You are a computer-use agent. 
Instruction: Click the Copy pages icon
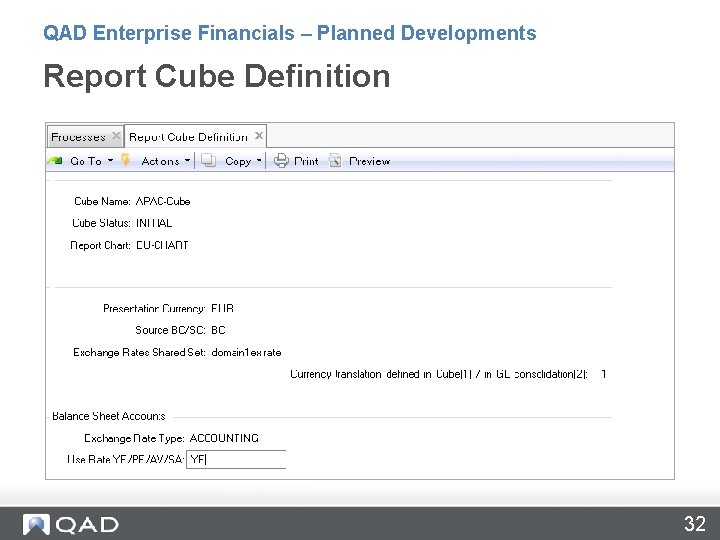coord(208,160)
